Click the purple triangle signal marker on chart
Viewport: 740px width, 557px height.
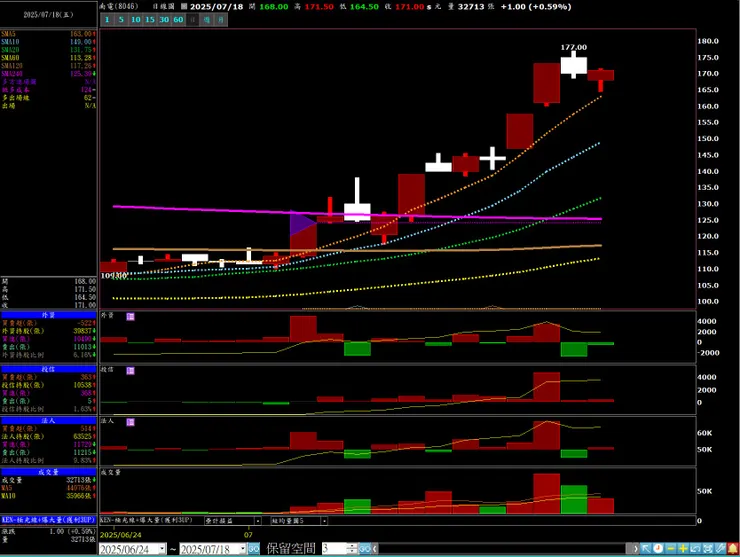click(x=302, y=223)
